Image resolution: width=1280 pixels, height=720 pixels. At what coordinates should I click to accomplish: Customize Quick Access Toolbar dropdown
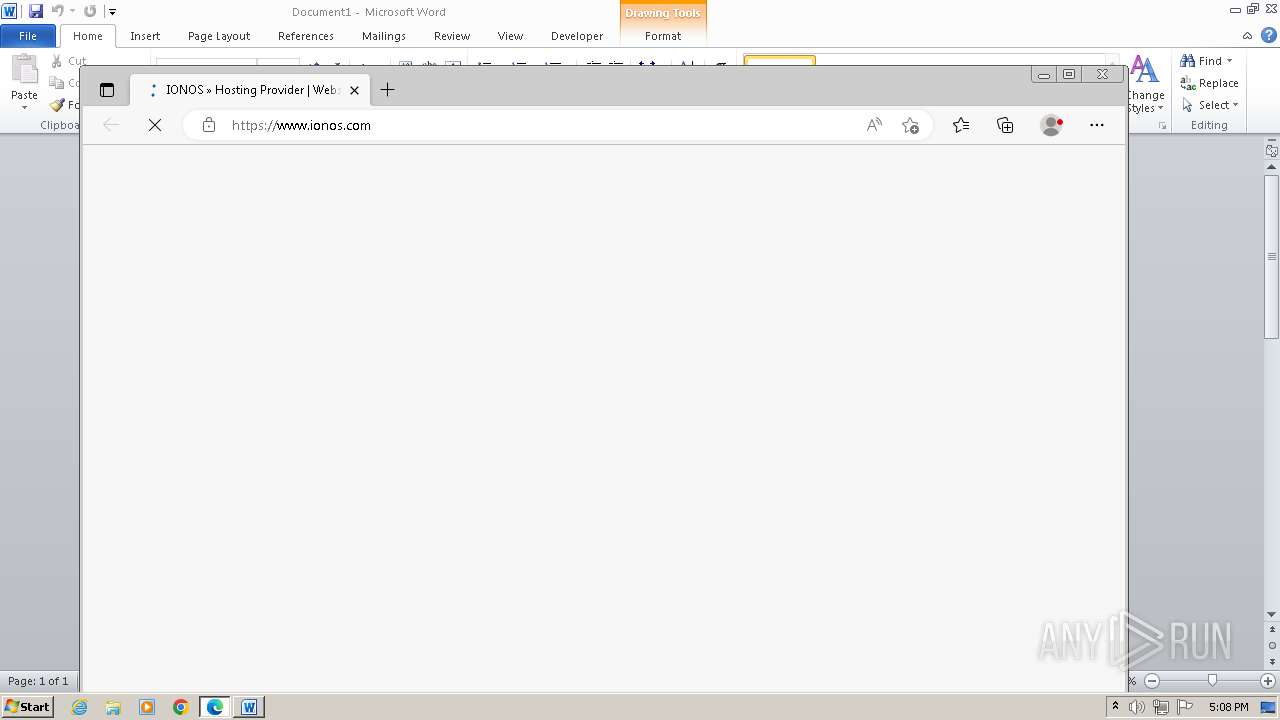click(x=112, y=12)
